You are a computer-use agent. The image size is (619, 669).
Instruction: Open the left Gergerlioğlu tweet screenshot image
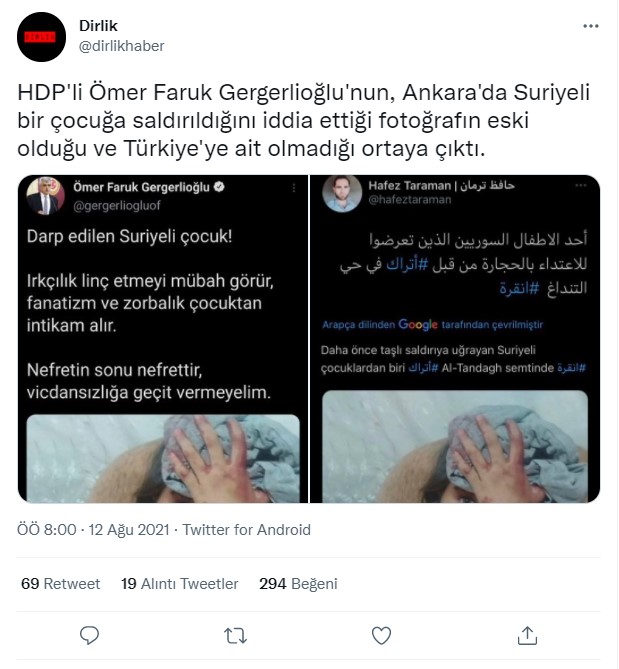tap(163, 339)
